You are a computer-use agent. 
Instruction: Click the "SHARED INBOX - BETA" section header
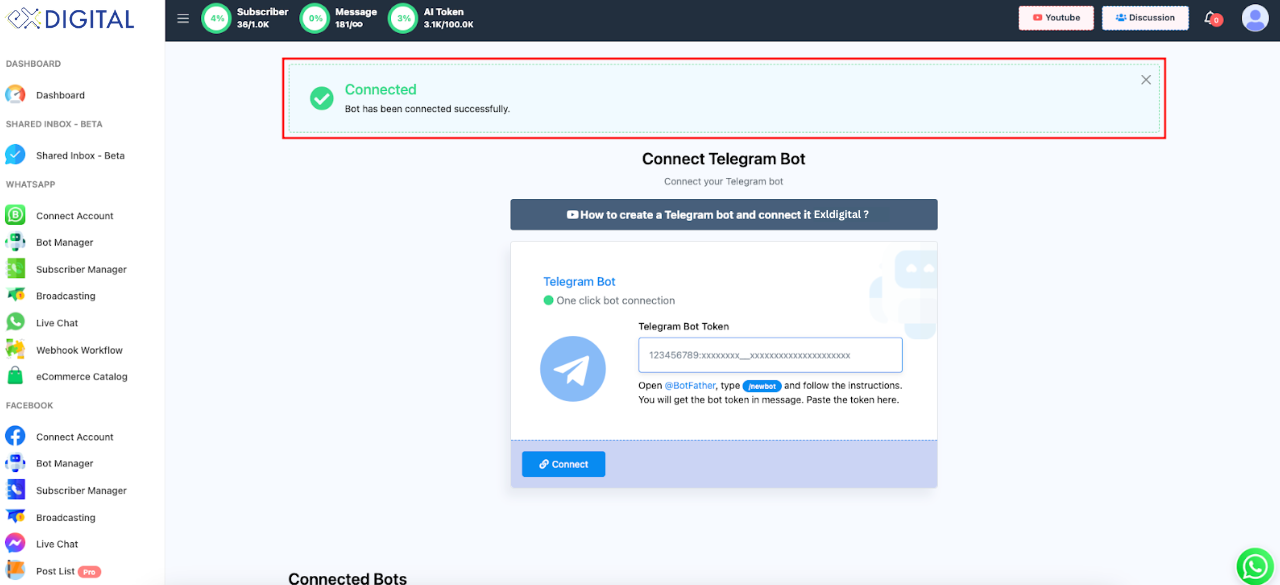[54, 124]
